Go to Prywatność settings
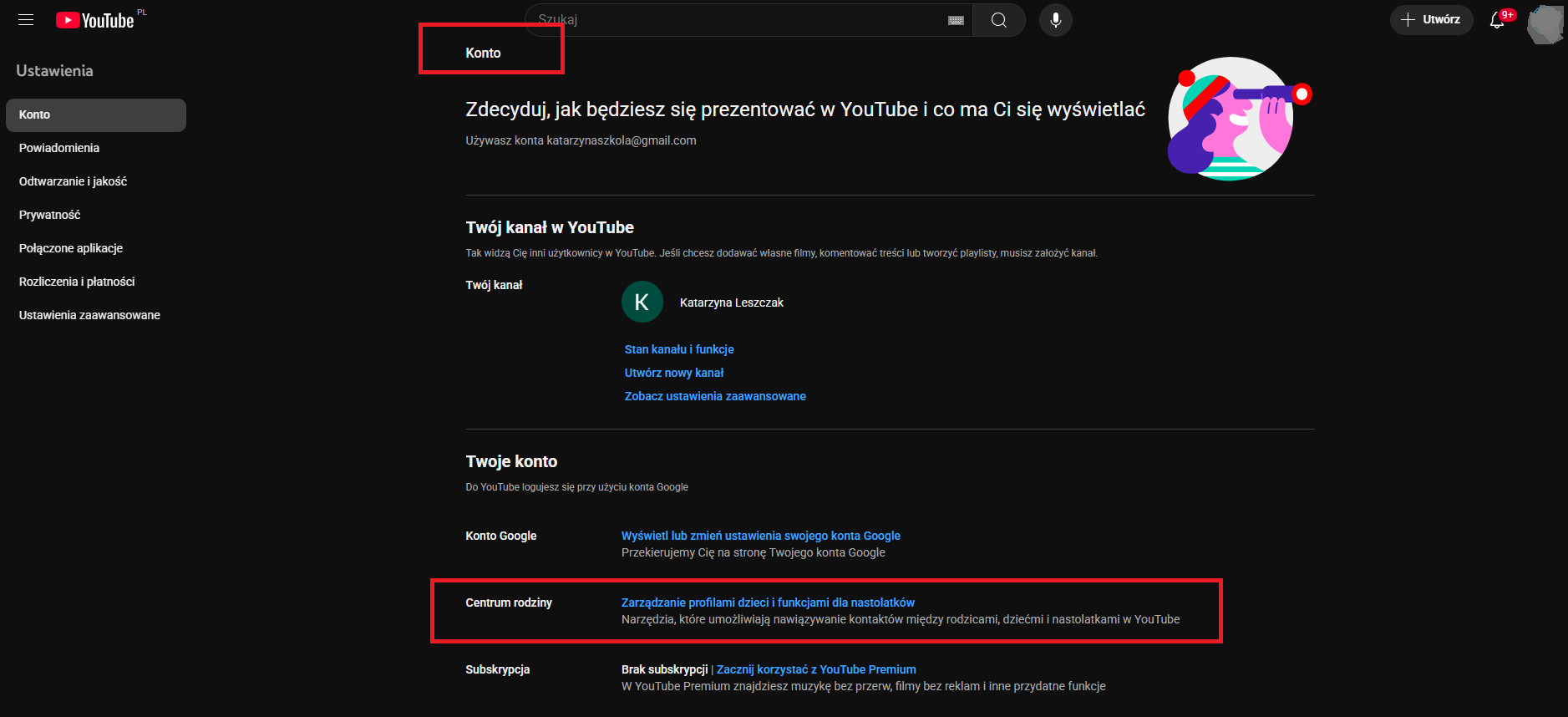Screen dimensions: 1568x717 pyautogui.click(x=50, y=215)
